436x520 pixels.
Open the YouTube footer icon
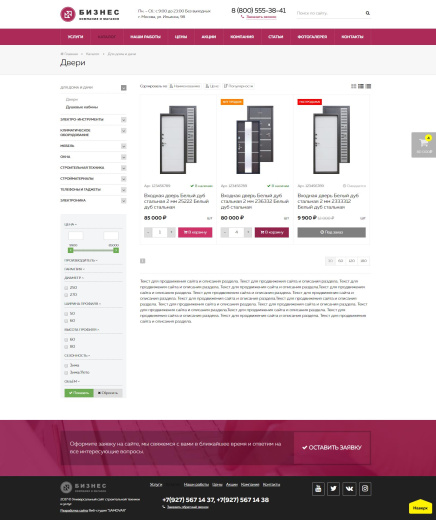click(x=318, y=489)
